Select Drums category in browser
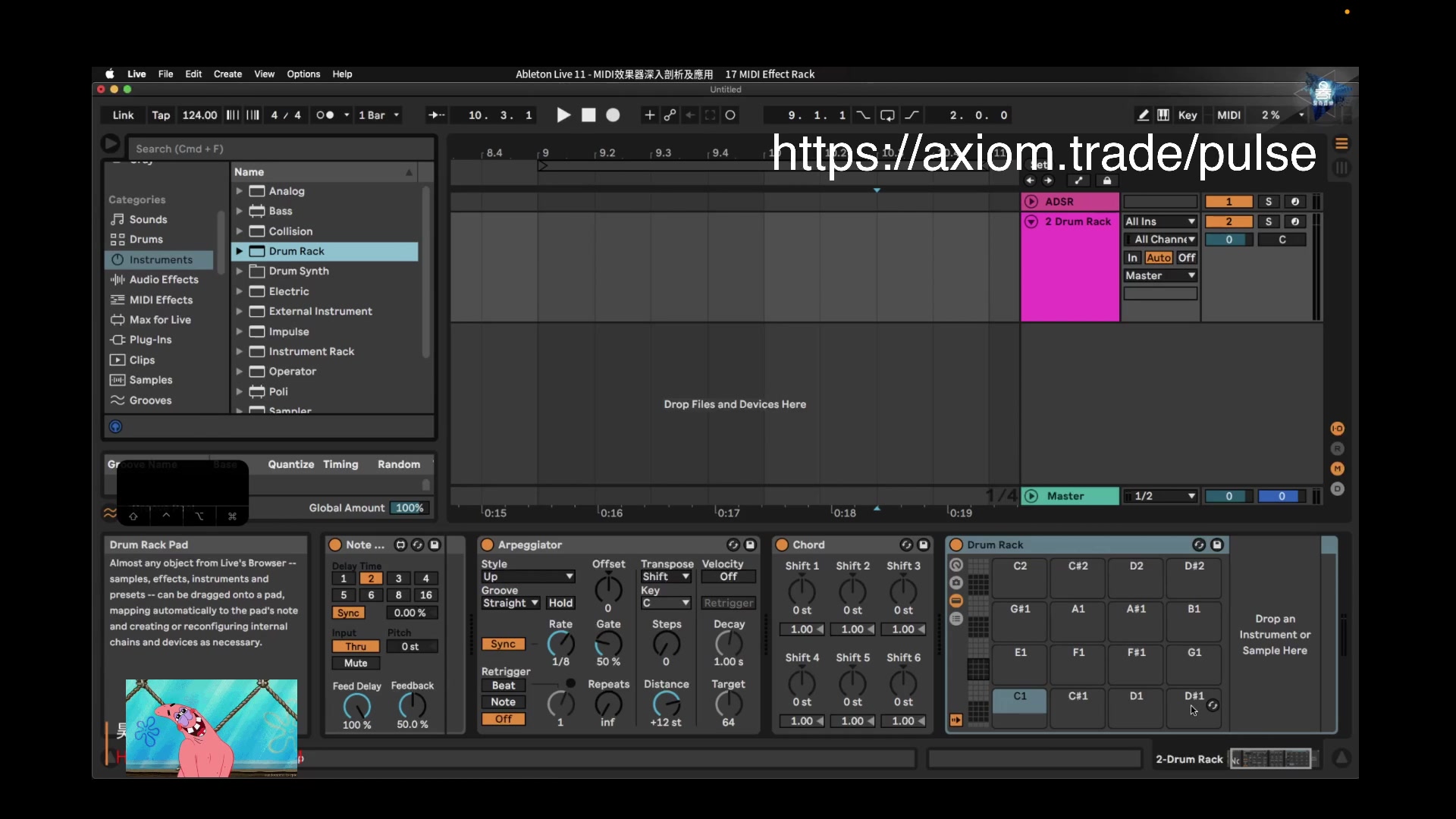Image resolution: width=1456 pixels, height=819 pixels. (146, 240)
